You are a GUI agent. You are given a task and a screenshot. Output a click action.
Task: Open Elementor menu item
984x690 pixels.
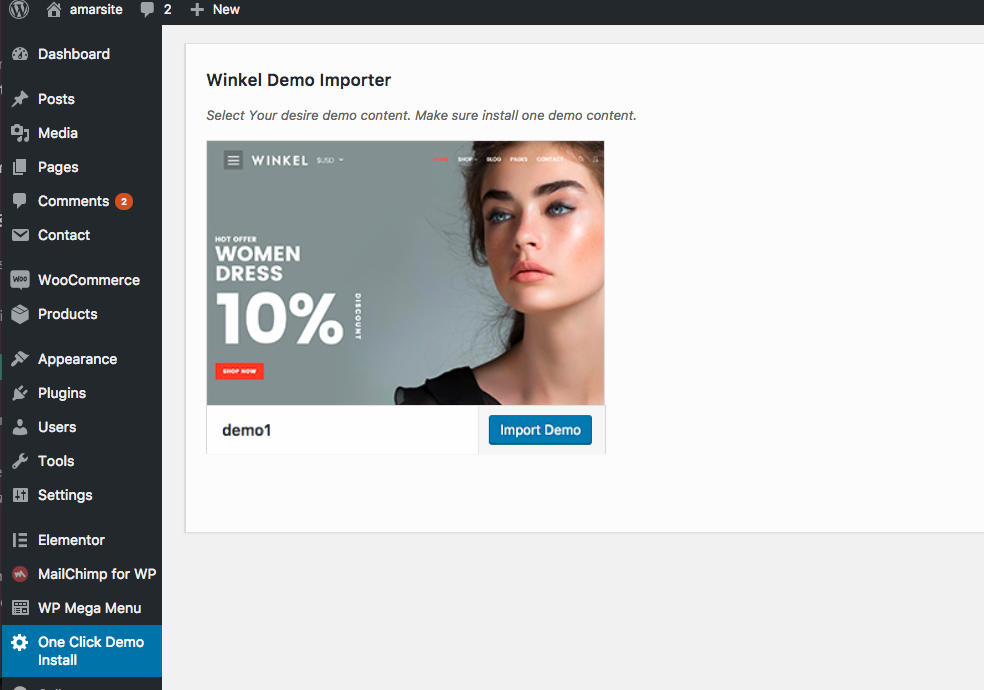[x=72, y=540]
